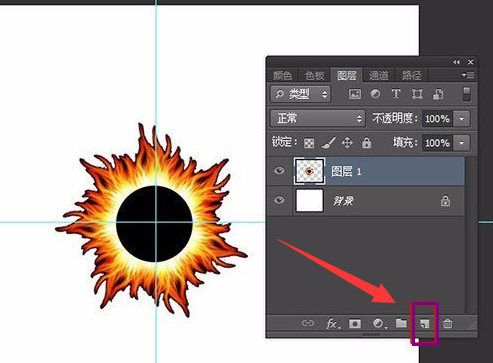Lock transparent pixels of layer
This screenshot has height=363, width=493.
(309, 143)
